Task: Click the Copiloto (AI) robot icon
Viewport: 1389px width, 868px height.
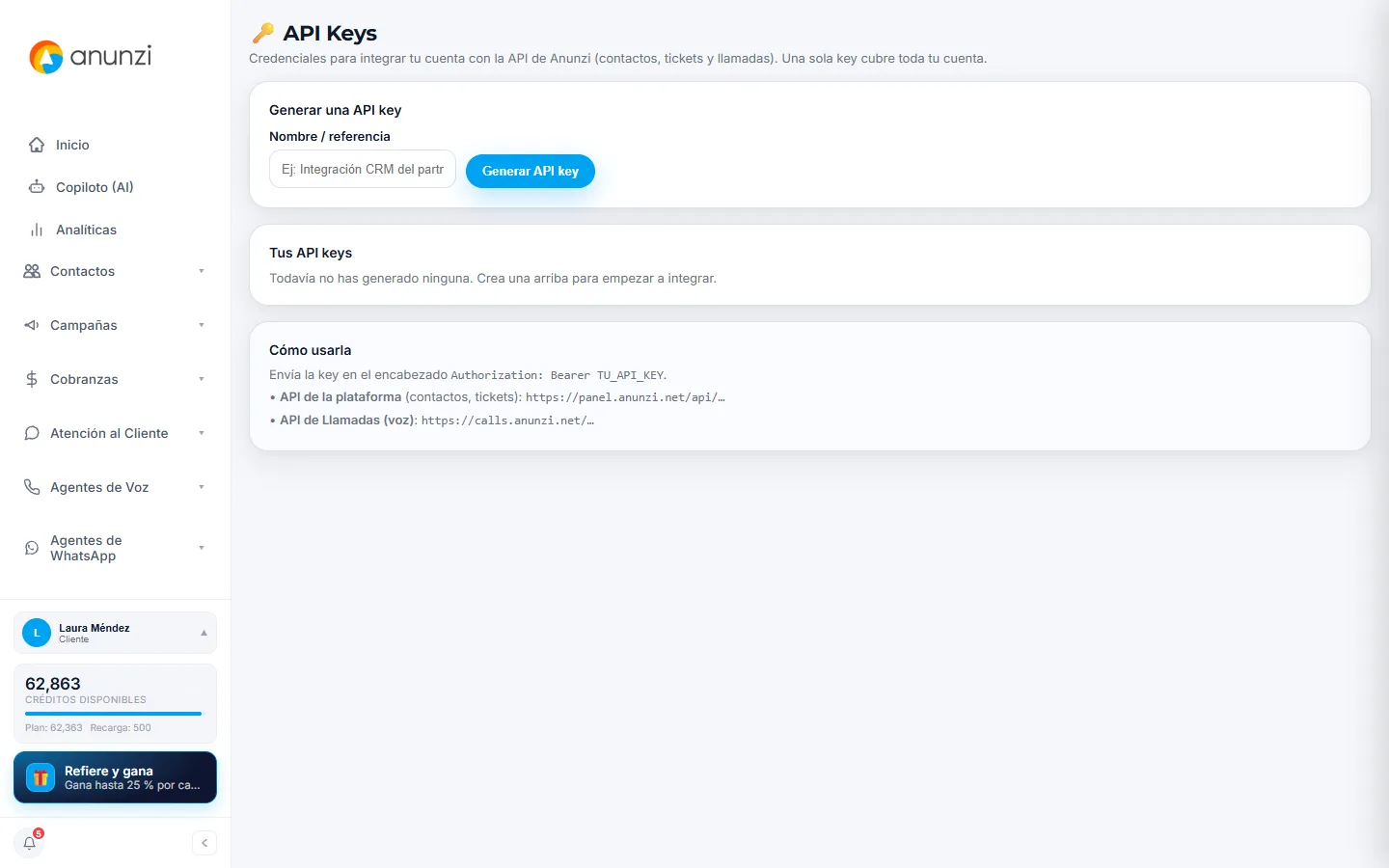Action: click(x=37, y=187)
